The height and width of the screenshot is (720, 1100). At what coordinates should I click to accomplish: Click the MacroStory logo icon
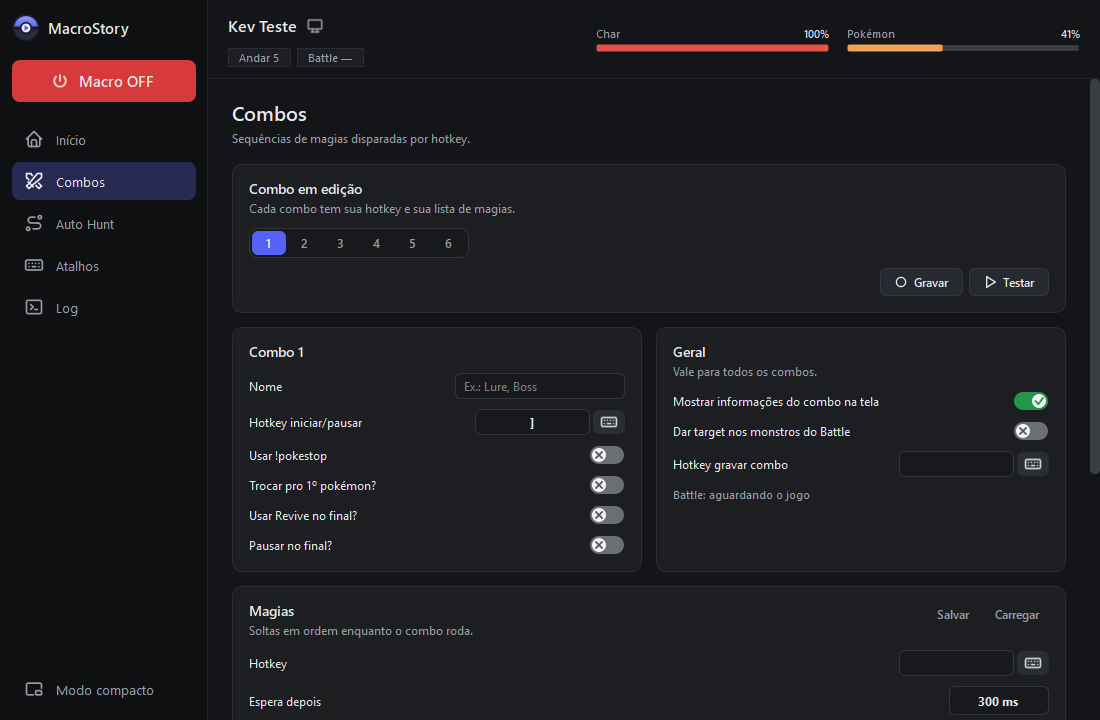(x=26, y=28)
